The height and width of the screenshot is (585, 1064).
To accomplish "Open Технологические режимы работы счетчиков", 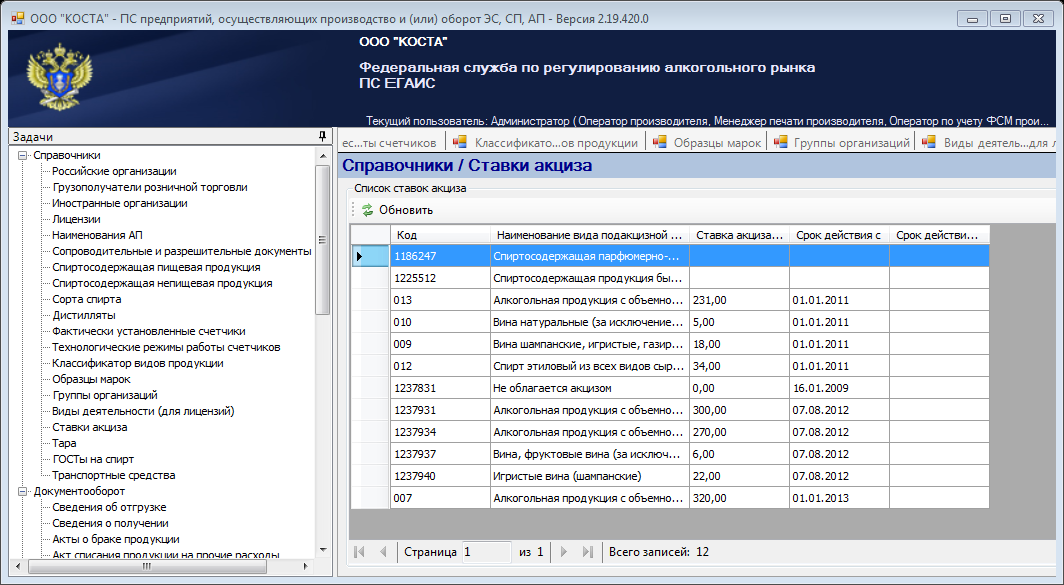I will 166,347.
